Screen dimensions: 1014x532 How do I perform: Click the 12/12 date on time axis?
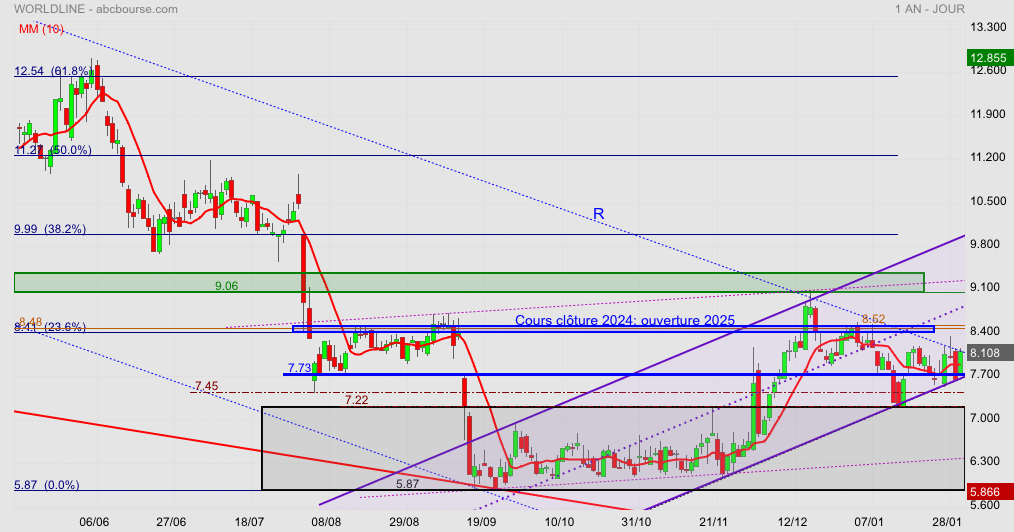pos(792,522)
